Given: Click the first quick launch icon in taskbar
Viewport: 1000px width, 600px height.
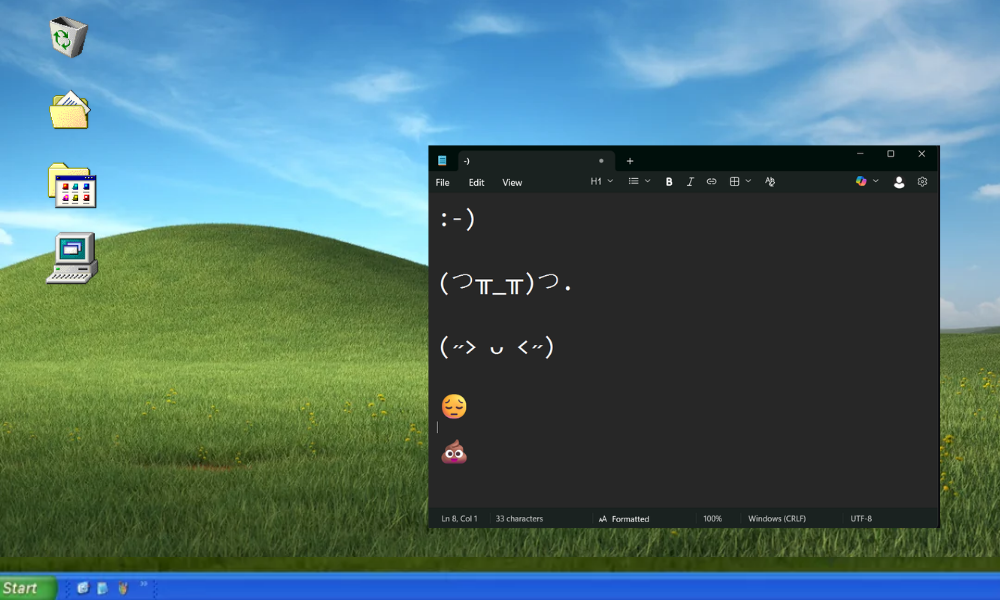Looking at the screenshot, I should pyautogui.click(x=83, y=588).
